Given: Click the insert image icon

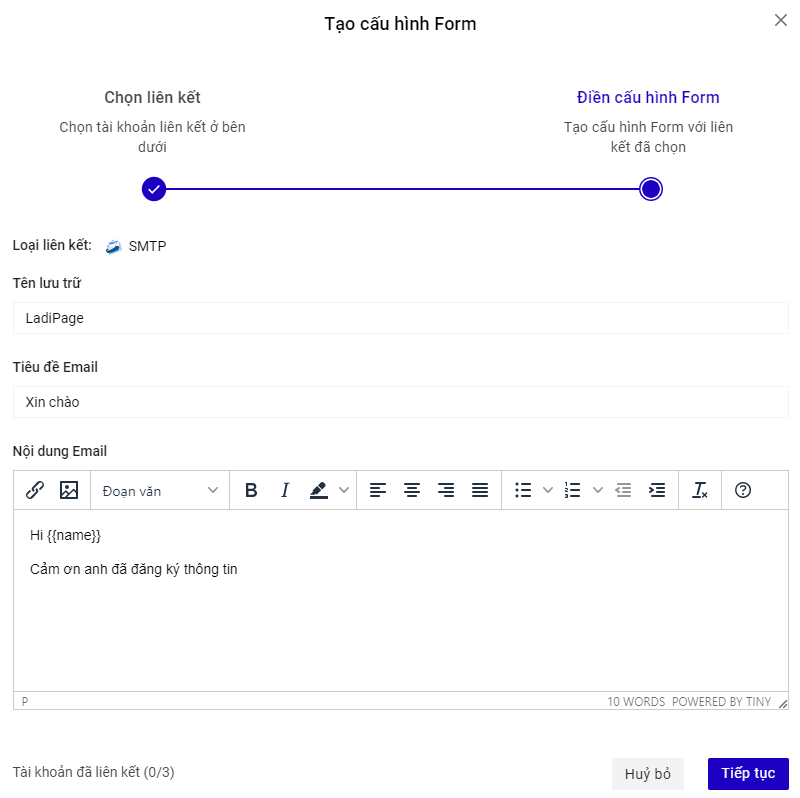Looking at the screenshot, I should pos(69,490).
